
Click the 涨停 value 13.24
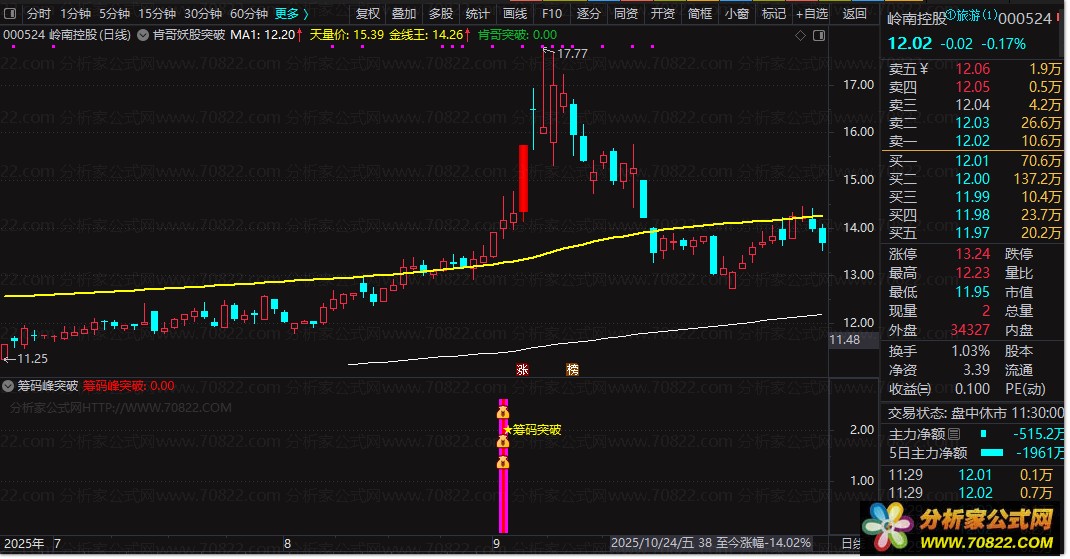click(x=972, y=255)
